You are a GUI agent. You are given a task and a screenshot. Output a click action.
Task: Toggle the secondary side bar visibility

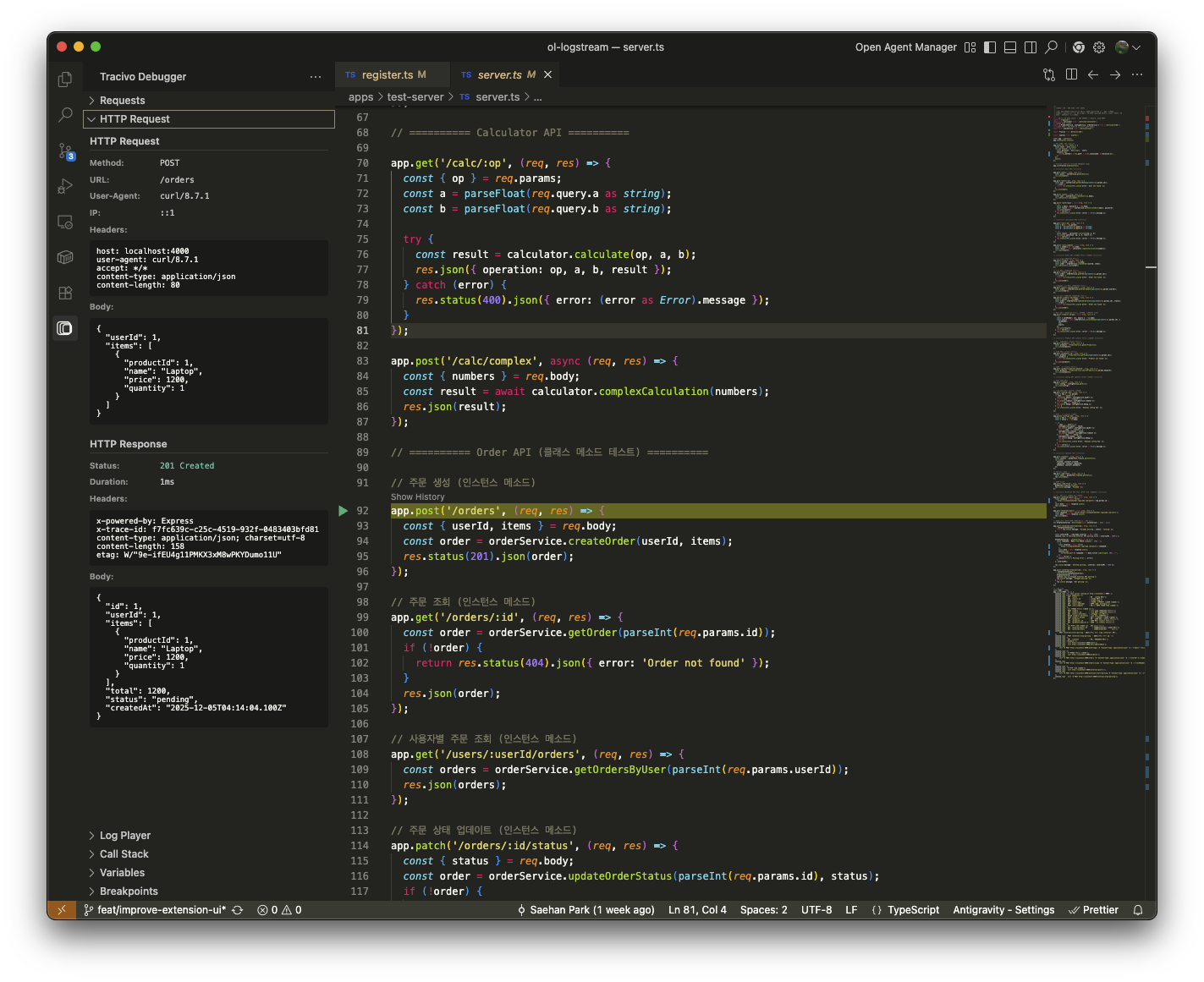click(1031, 47)
